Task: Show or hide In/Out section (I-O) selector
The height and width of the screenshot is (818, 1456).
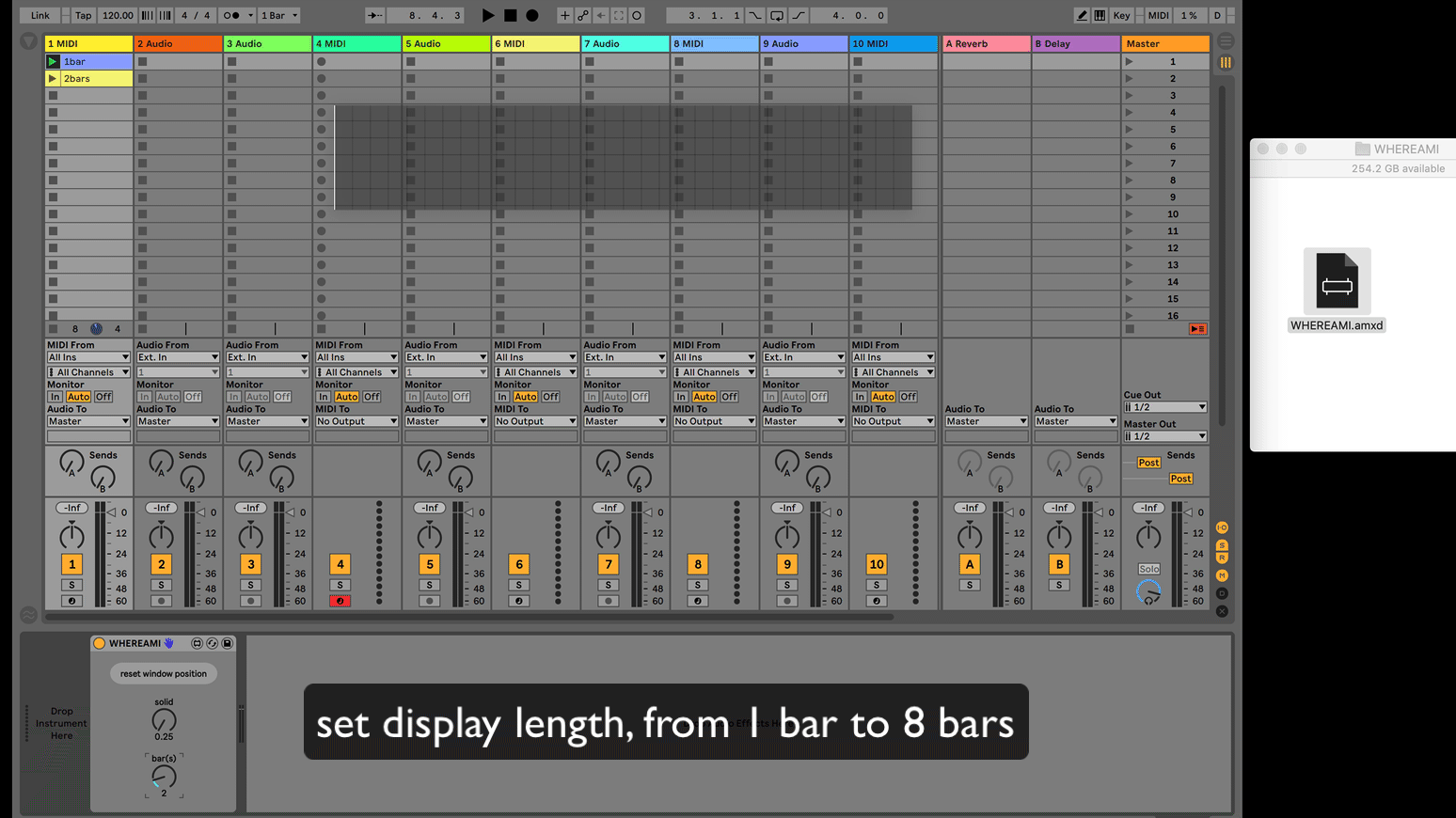Action: [1222, 527]
